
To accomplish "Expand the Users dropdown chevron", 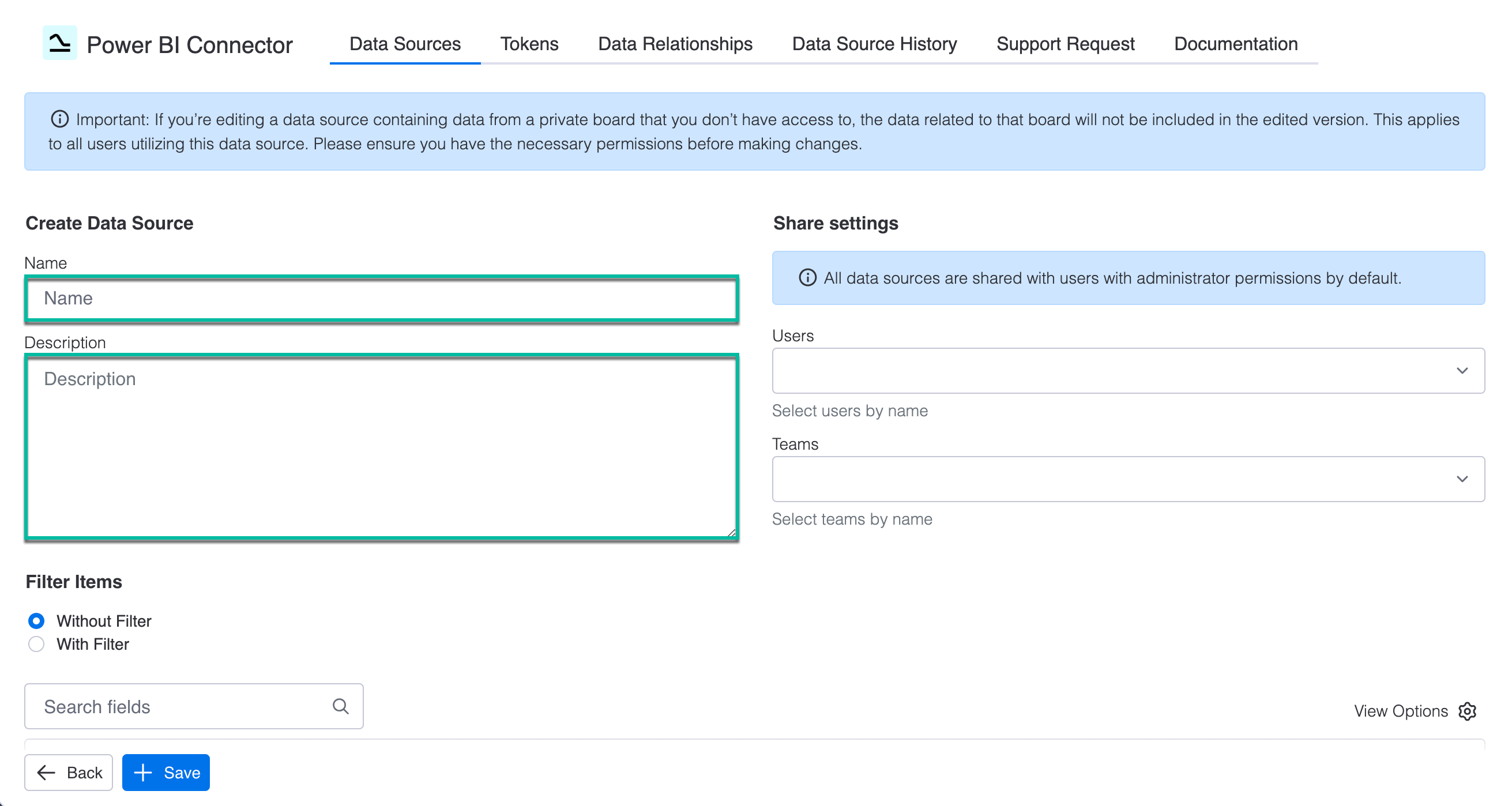I will tap(1461, 370).
